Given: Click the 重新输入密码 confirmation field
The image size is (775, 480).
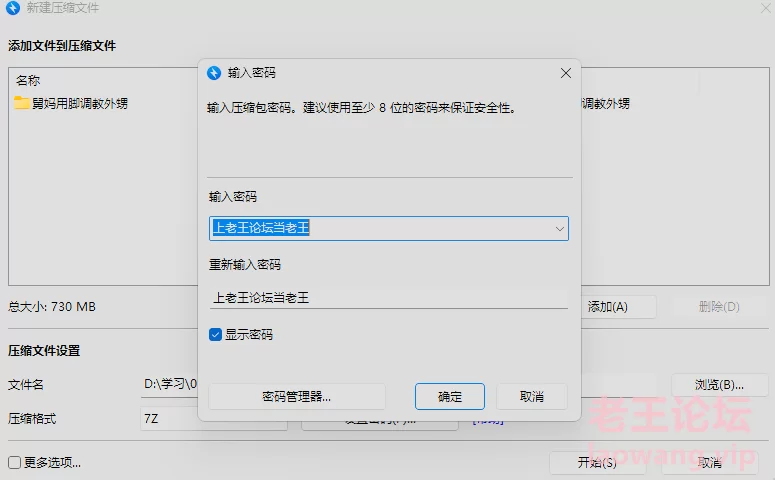Looking at the screenshot, I should 388,298.
